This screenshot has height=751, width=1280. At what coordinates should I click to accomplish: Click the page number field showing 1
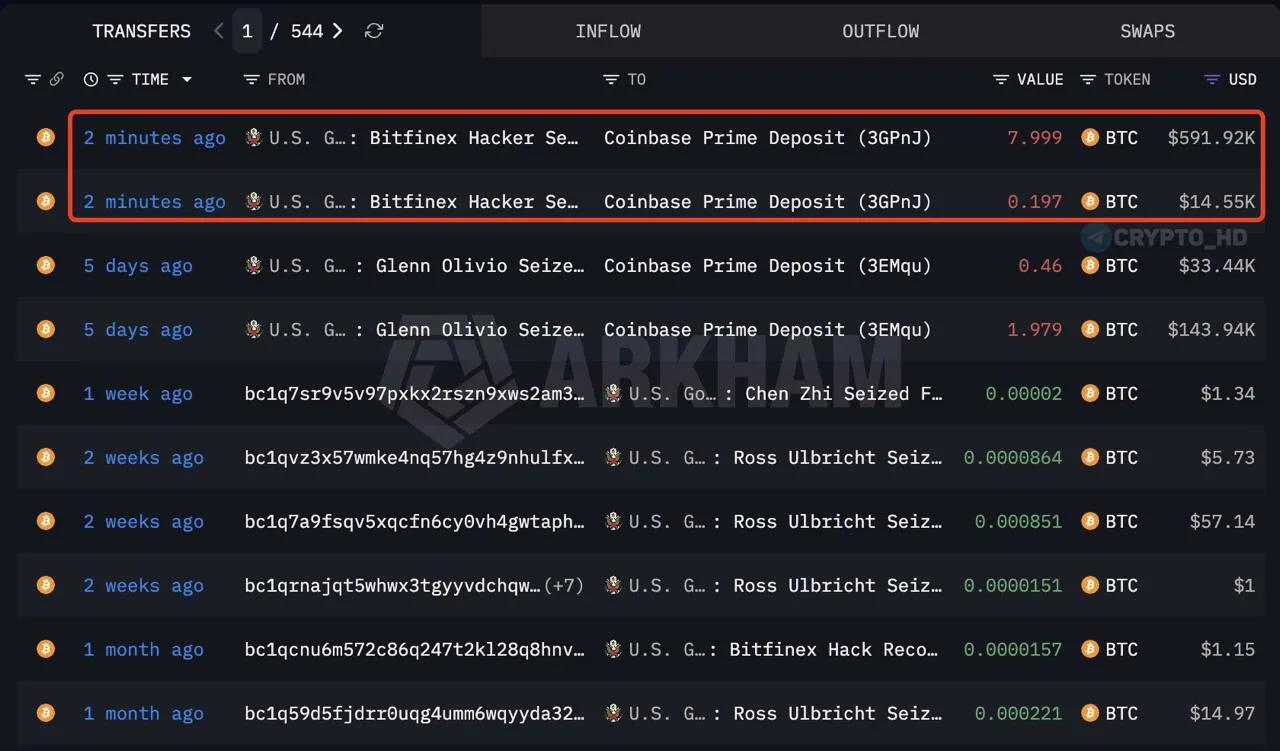(x=247, y=31)
